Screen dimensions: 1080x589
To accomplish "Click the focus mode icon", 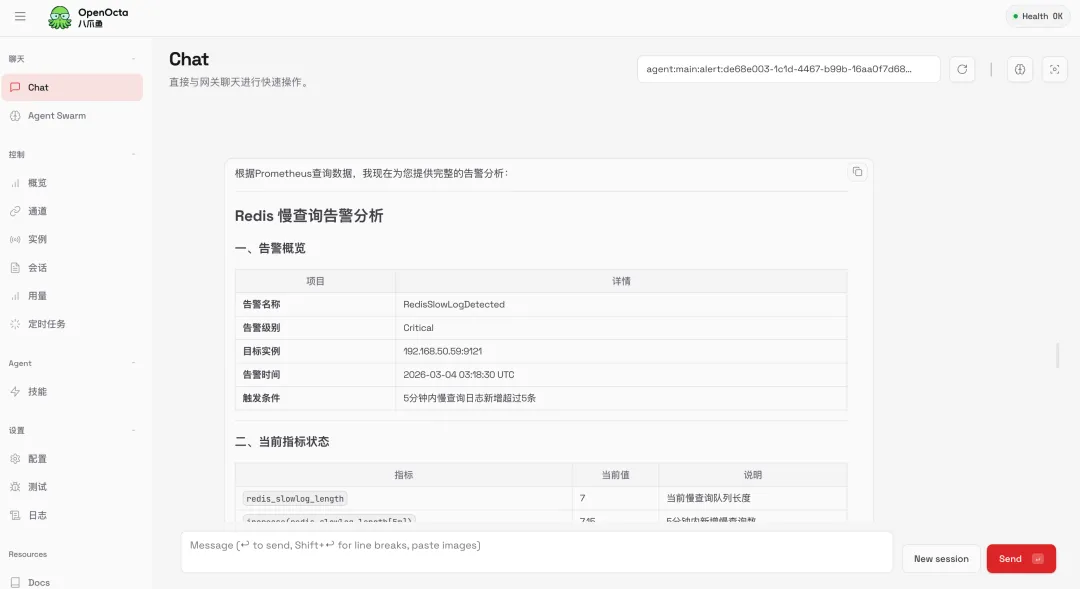I will coord(1054,69).
